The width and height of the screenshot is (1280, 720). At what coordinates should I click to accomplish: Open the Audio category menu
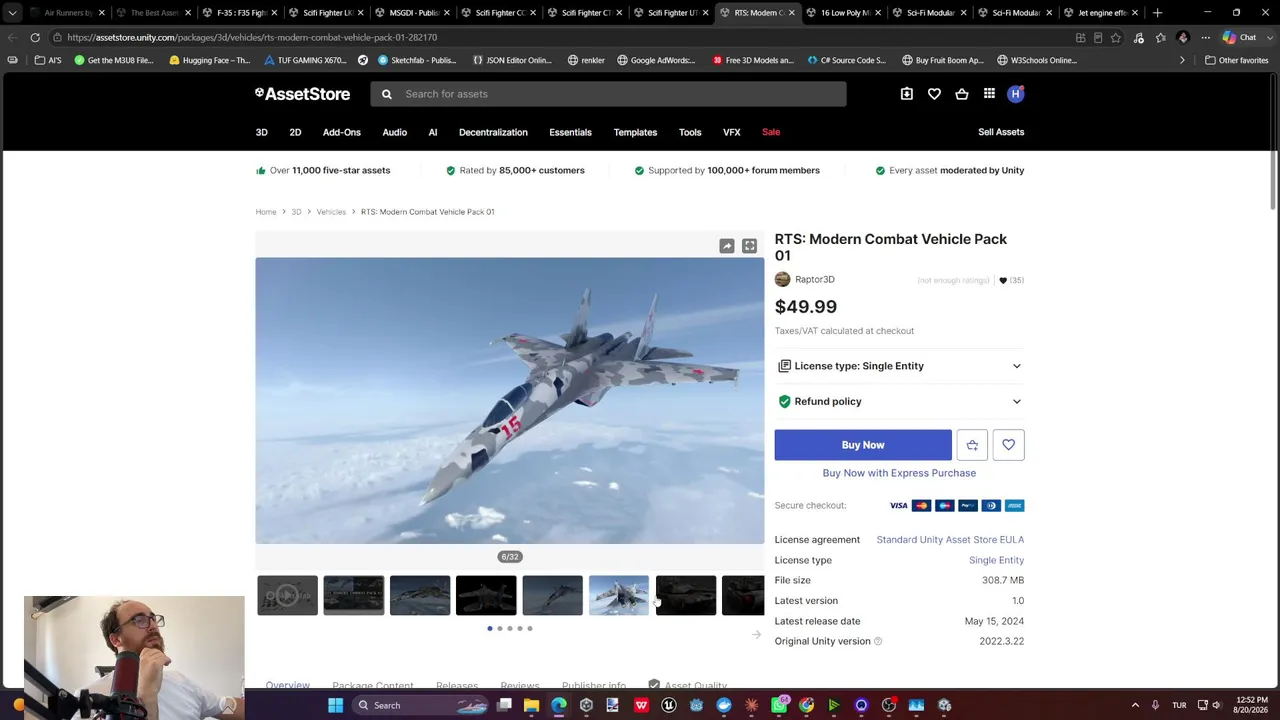click(x=394, y=132)
